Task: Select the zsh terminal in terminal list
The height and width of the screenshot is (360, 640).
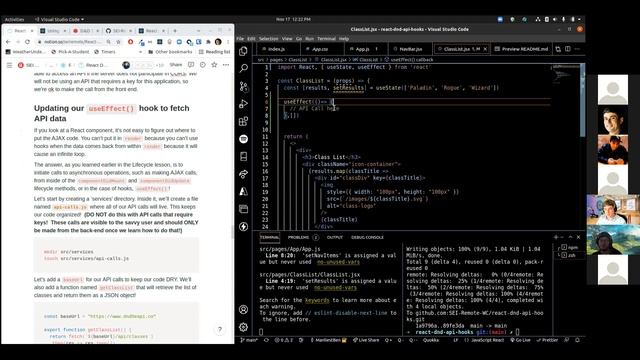Action: coord(570,255)
